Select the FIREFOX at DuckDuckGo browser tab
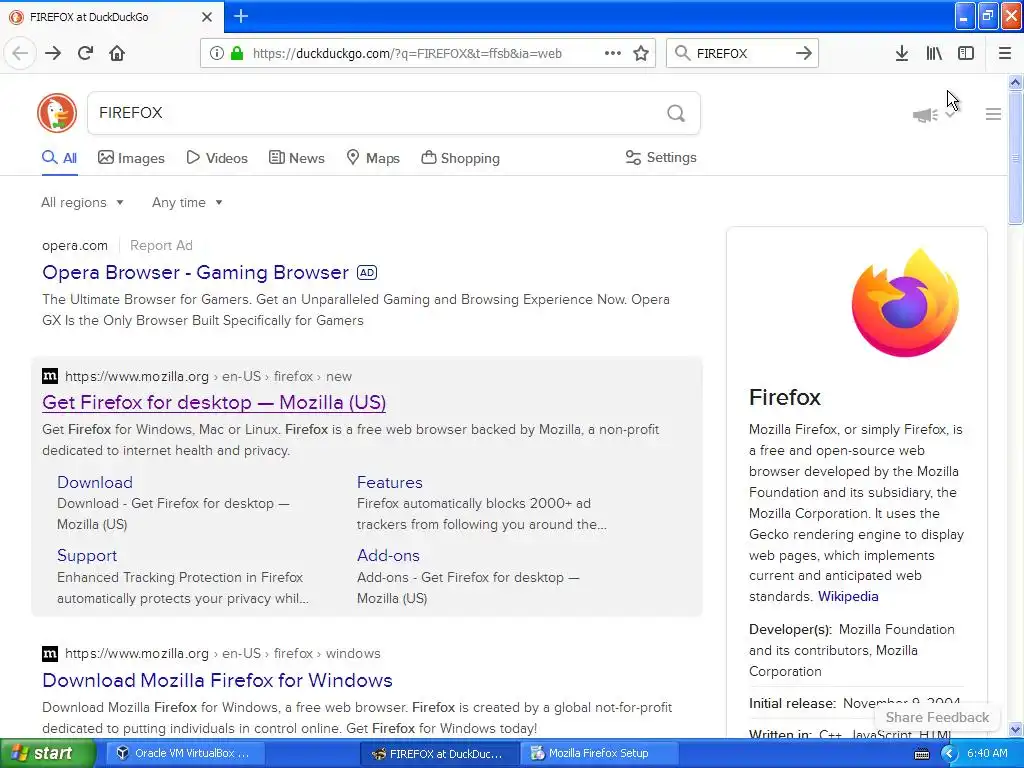This screenshot has width=1024, height=768. 111,17
